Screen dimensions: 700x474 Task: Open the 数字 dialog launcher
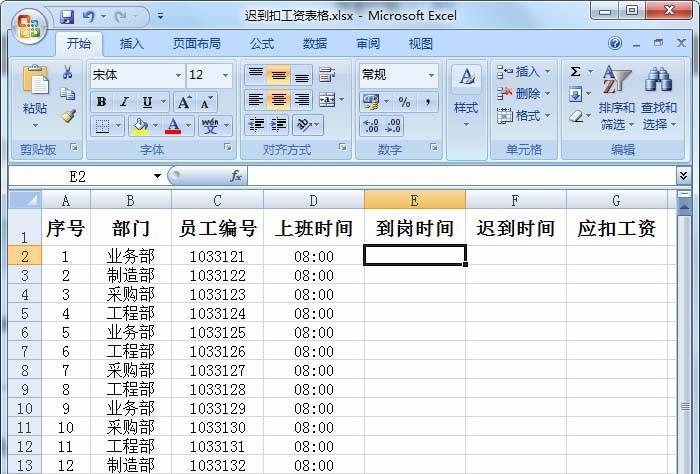tap(433, 147)
